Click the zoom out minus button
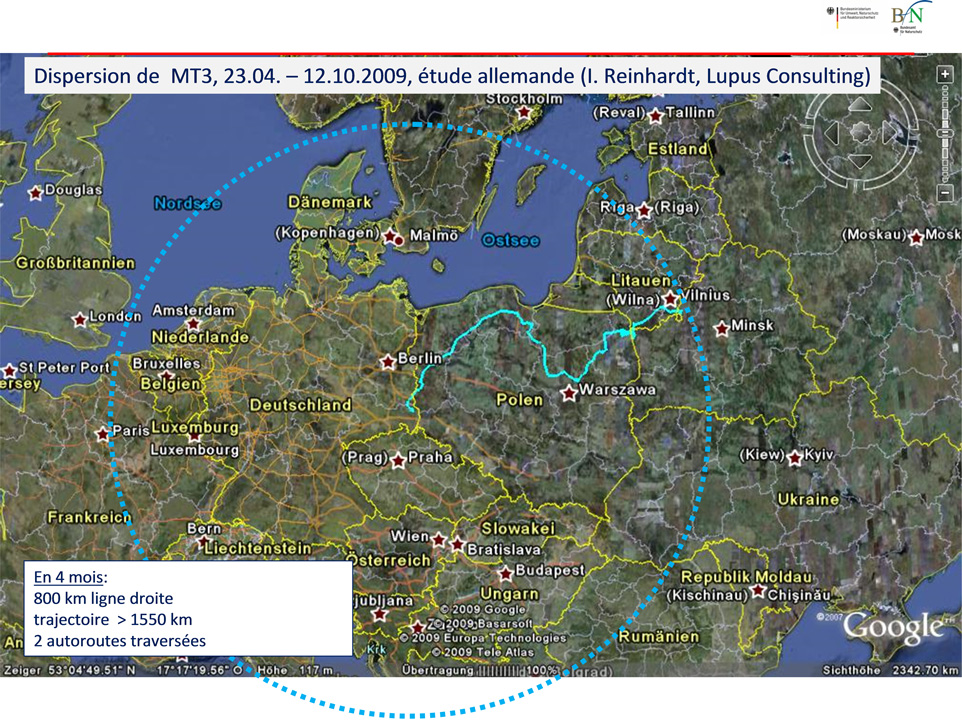This screenshot has height=720, width=962. pyautogui.click(x=945, y=194)
